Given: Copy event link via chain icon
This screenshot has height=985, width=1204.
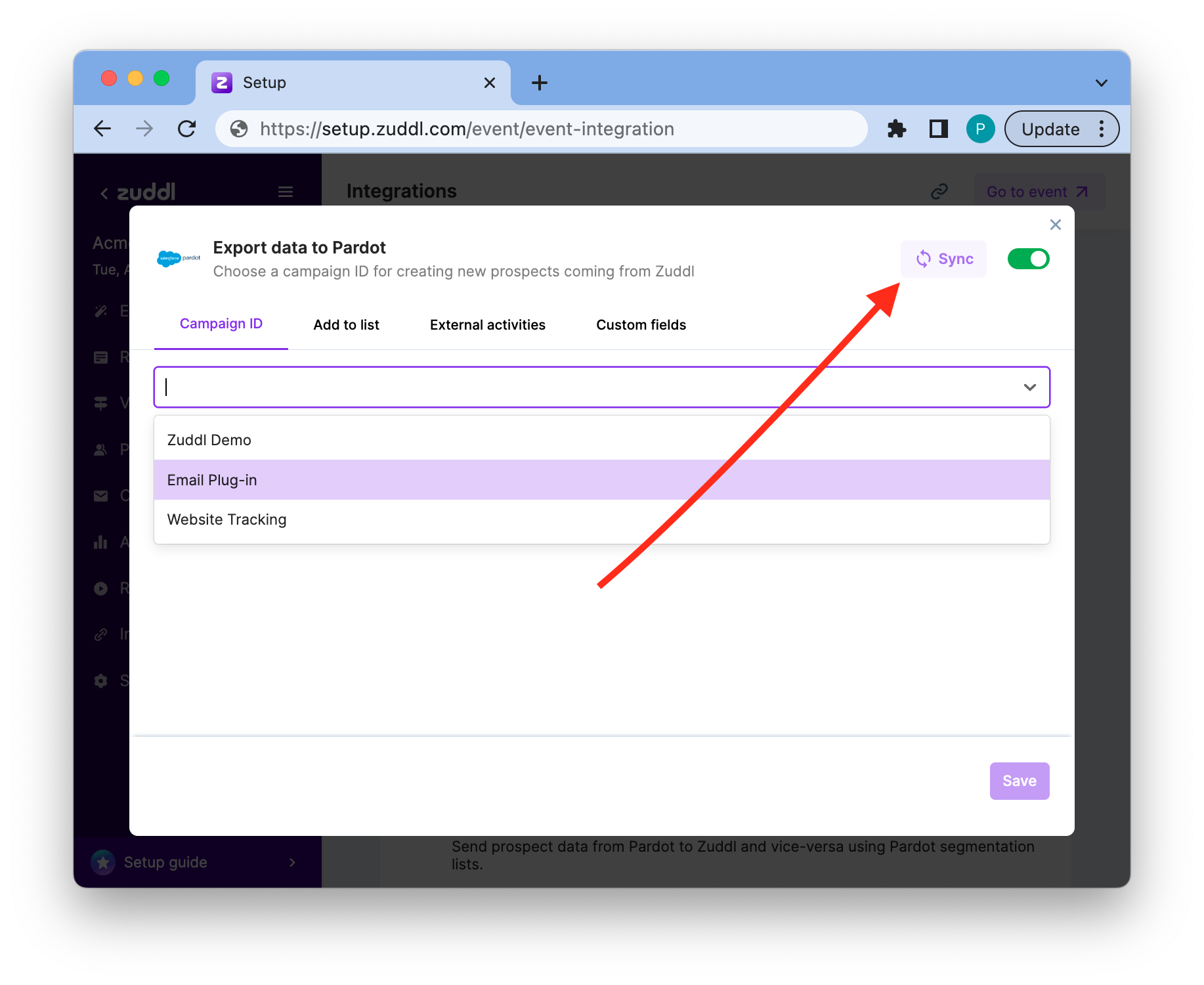Looking at the screenshot, I should [x=939, y=191].
